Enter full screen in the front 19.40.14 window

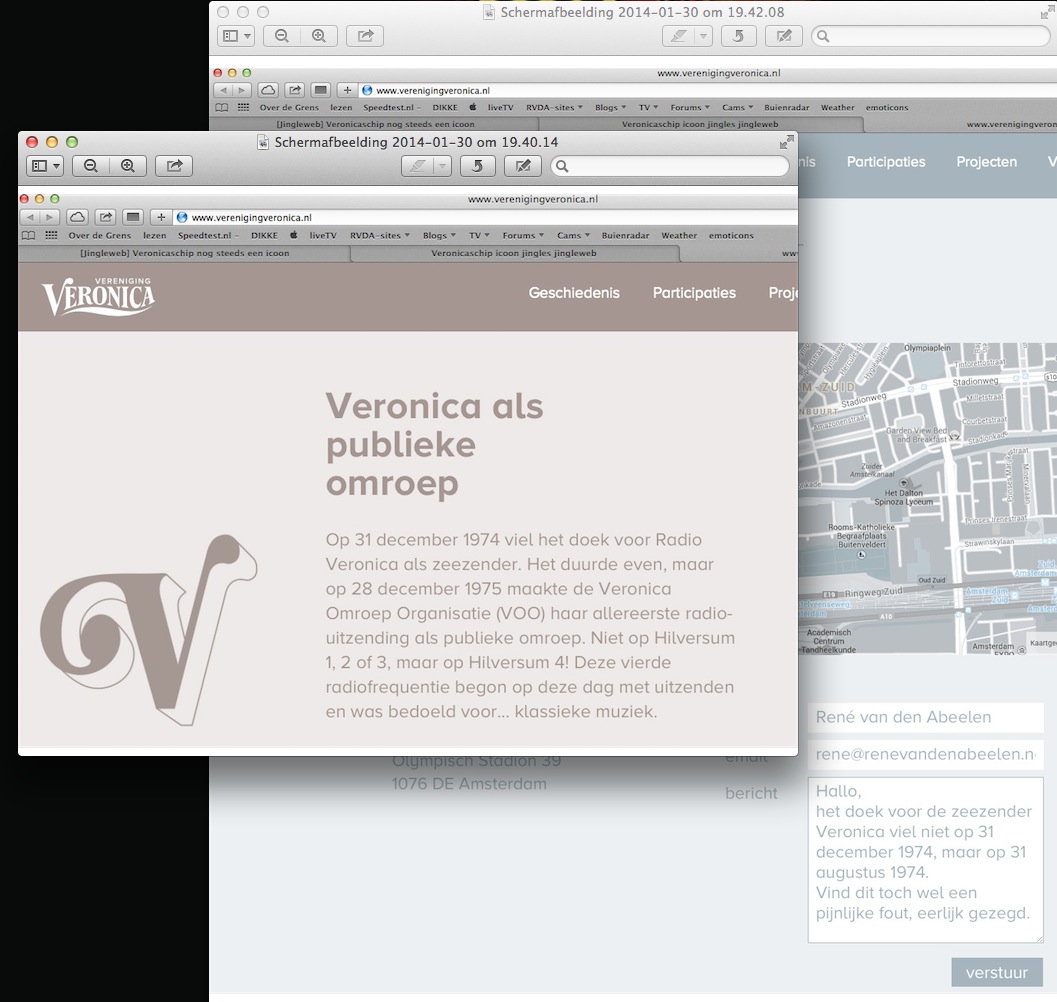point(787,142)
